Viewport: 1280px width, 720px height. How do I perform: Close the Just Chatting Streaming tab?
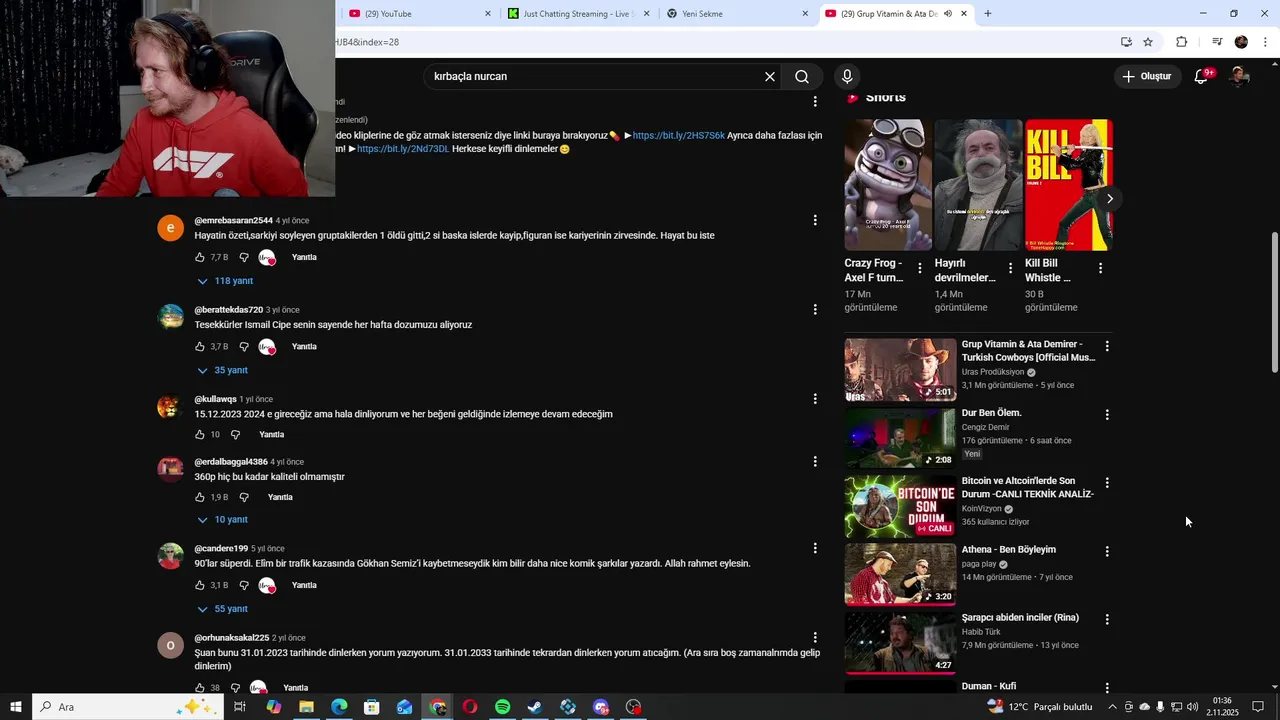click(646, 14)
